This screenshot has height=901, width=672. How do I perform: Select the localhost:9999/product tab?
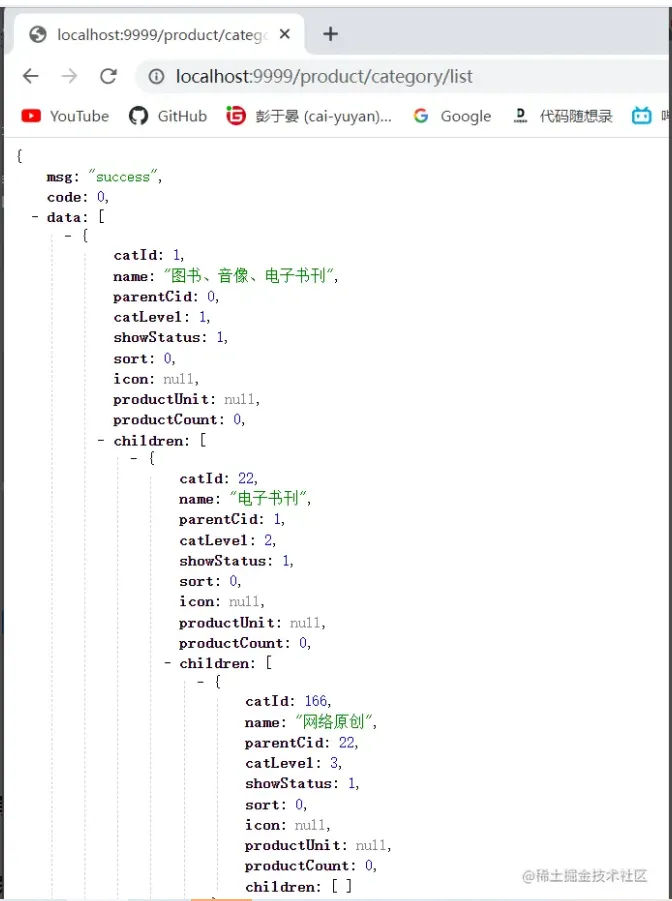coord(159,34)
